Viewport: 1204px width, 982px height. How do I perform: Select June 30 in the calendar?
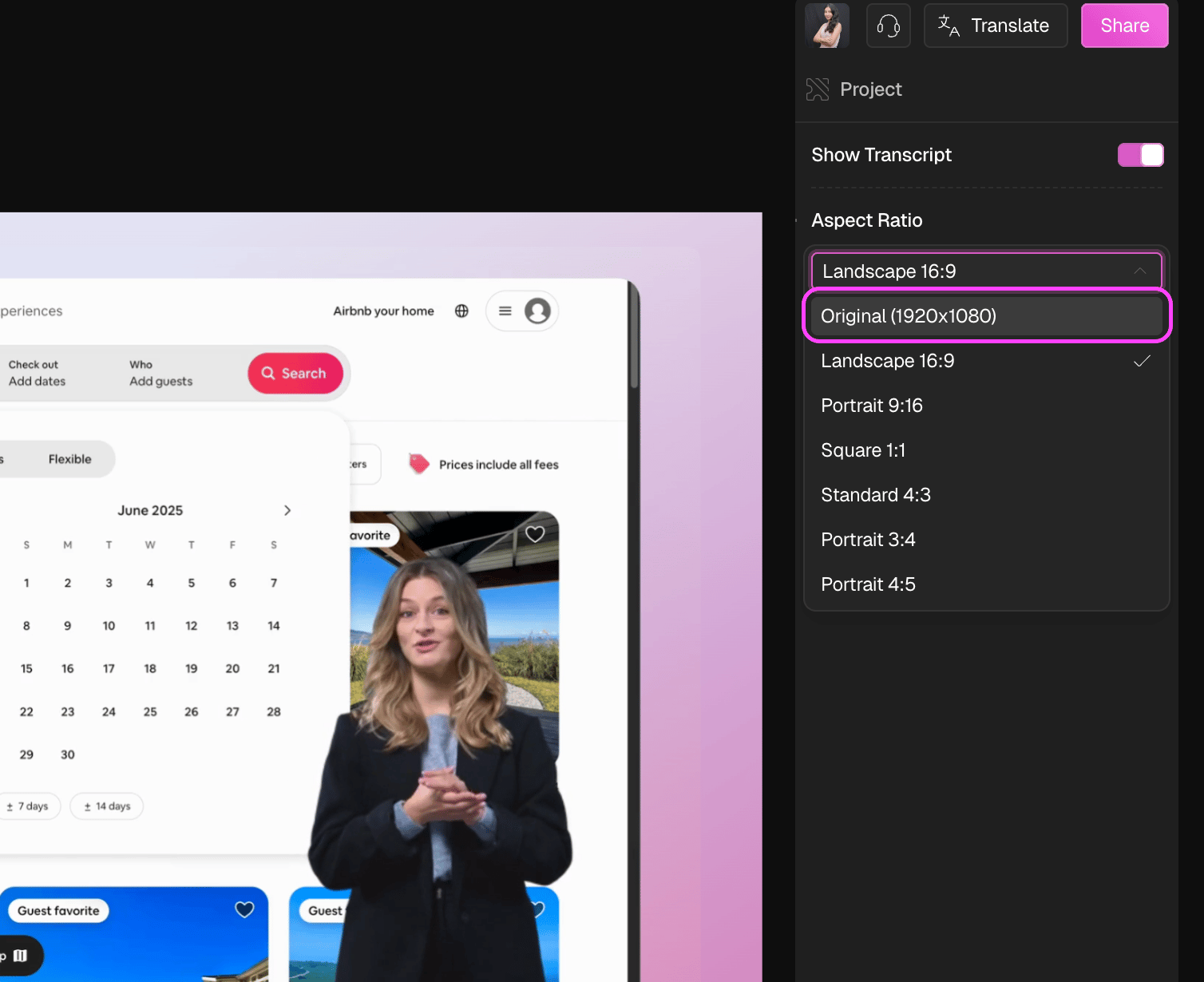(68, 754)
